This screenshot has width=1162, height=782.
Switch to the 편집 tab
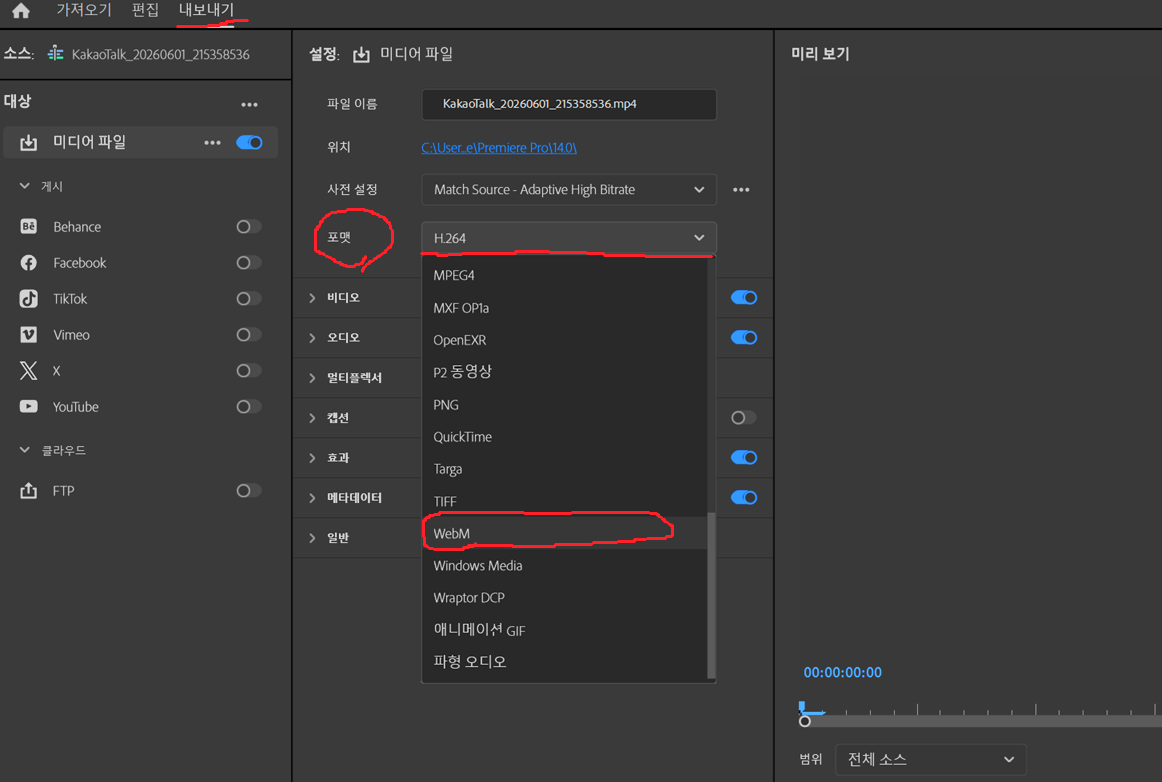145,10
